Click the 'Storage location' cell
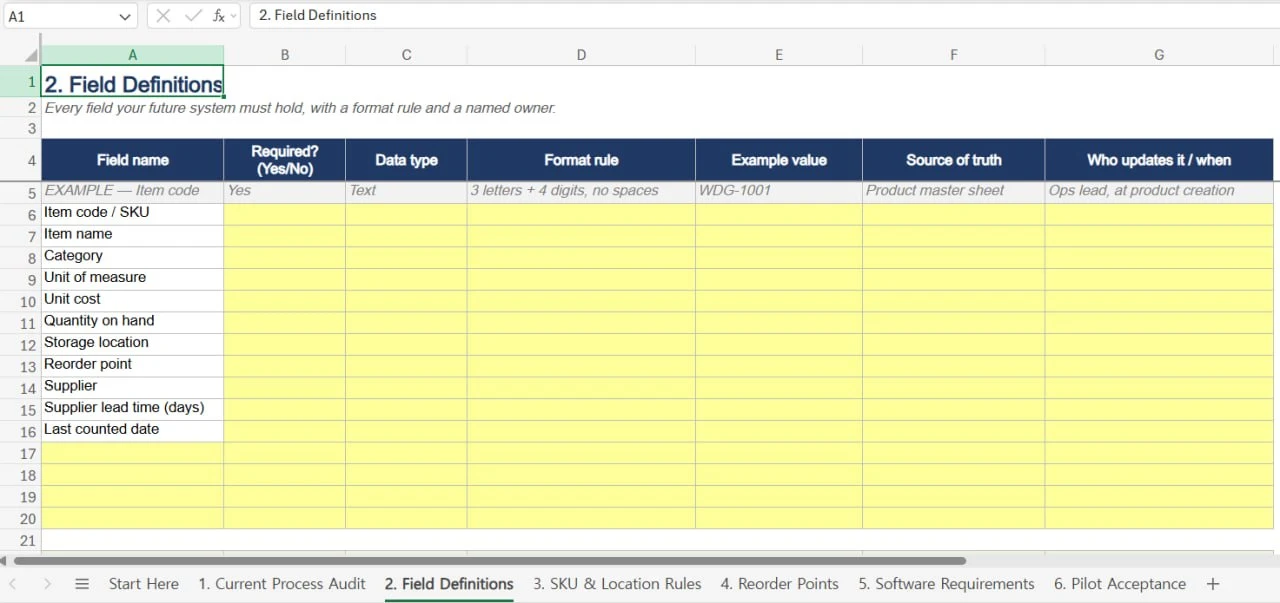 pos(132,343)
